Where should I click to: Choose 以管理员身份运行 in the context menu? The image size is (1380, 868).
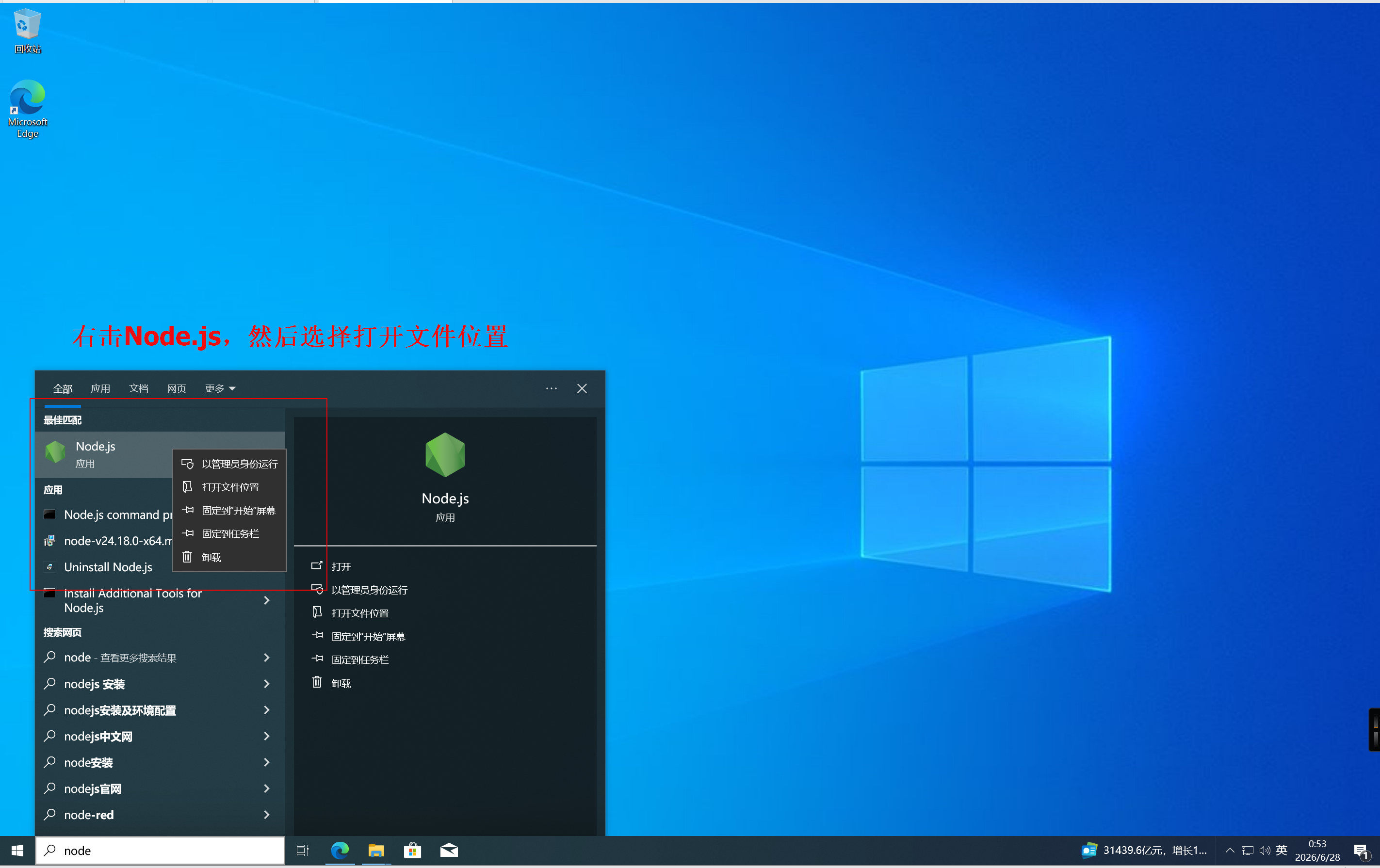point(229,464)
